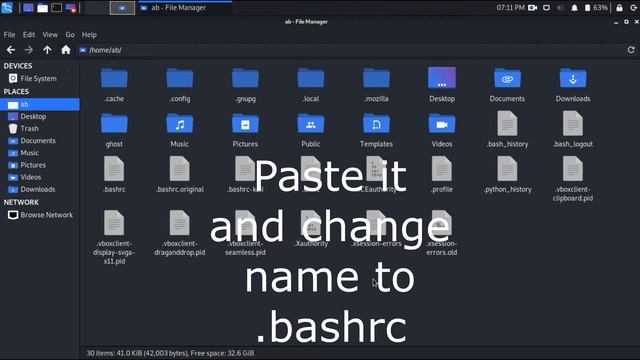Click the 07:11 PM clock
The height and width of the screenshot is (360, 640).
click(x=510, y=8)
